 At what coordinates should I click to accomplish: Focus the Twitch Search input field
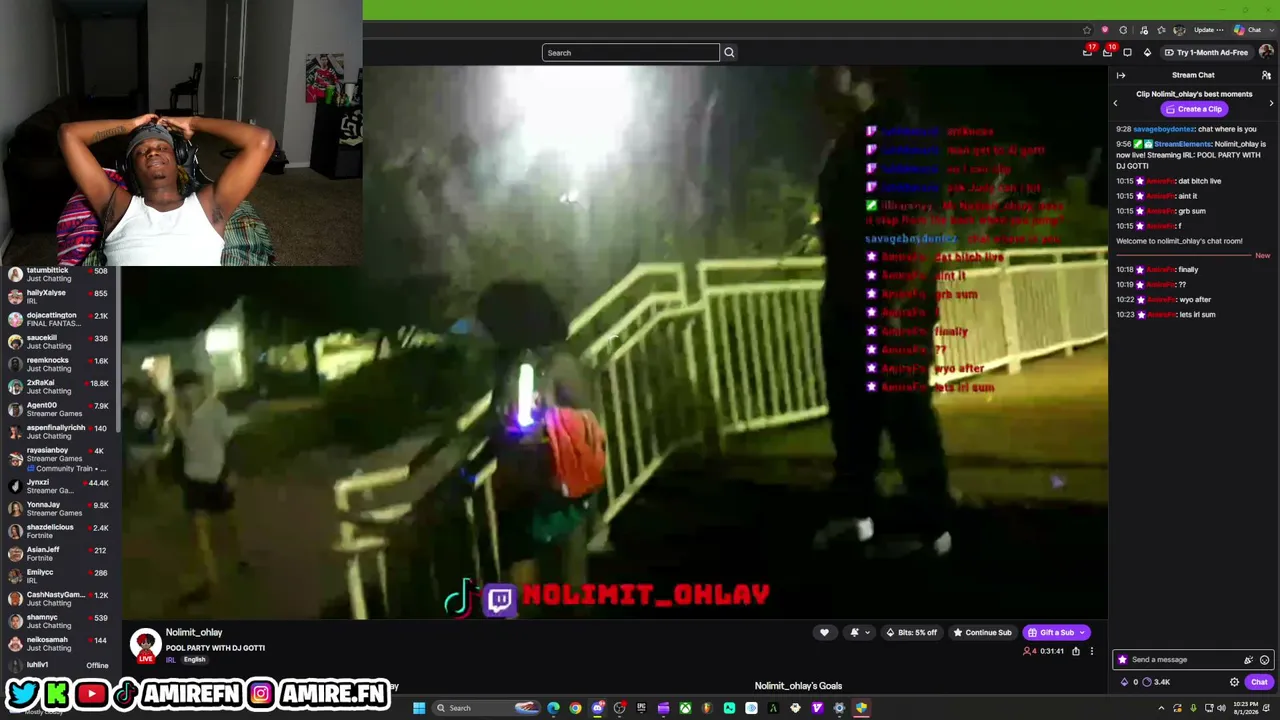pyautogui.click(x=630, y=52)
